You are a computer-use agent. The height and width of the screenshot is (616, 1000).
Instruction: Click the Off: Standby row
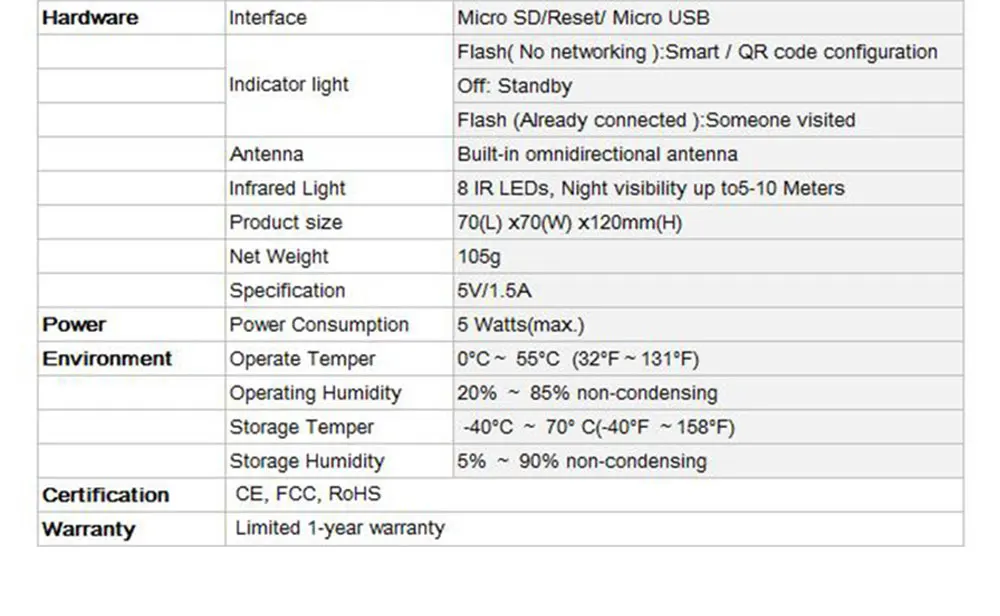coord(708,86)
